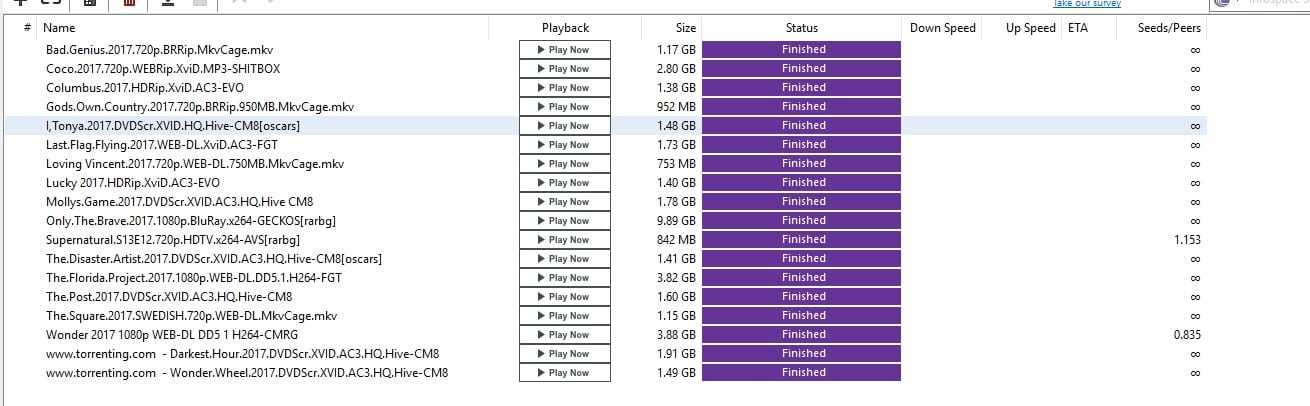Click the Finished progress bar for Only.The.Brave.2017

tap(801, 220)
